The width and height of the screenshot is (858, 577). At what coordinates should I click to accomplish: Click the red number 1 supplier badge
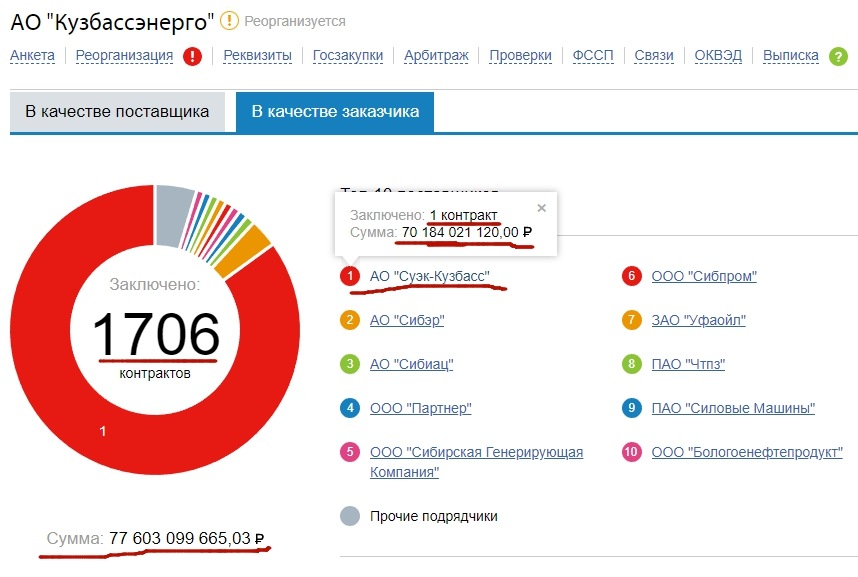click(x=350, y=276)
